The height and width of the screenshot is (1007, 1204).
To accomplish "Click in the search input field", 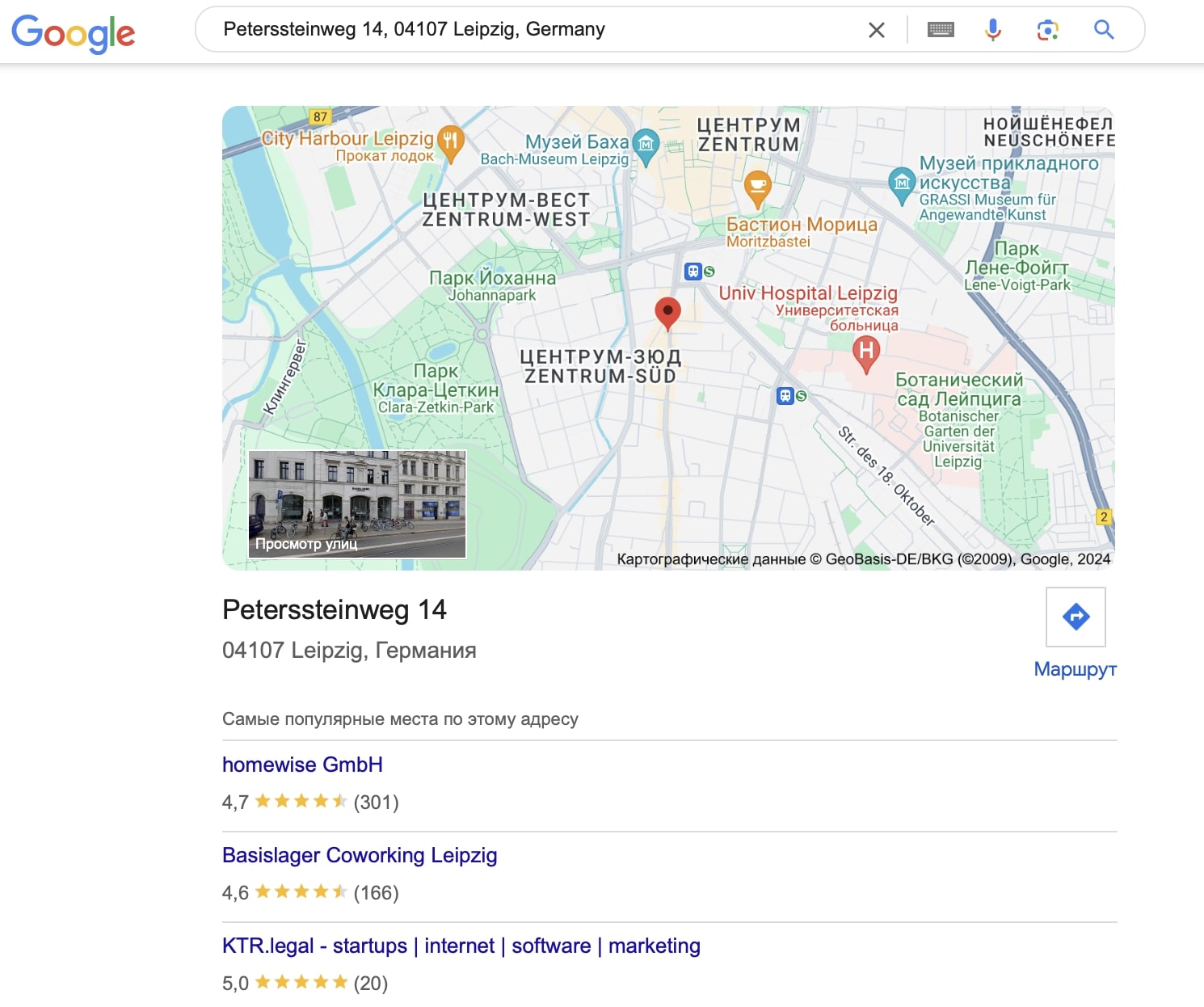I will (x=533, y=30).
